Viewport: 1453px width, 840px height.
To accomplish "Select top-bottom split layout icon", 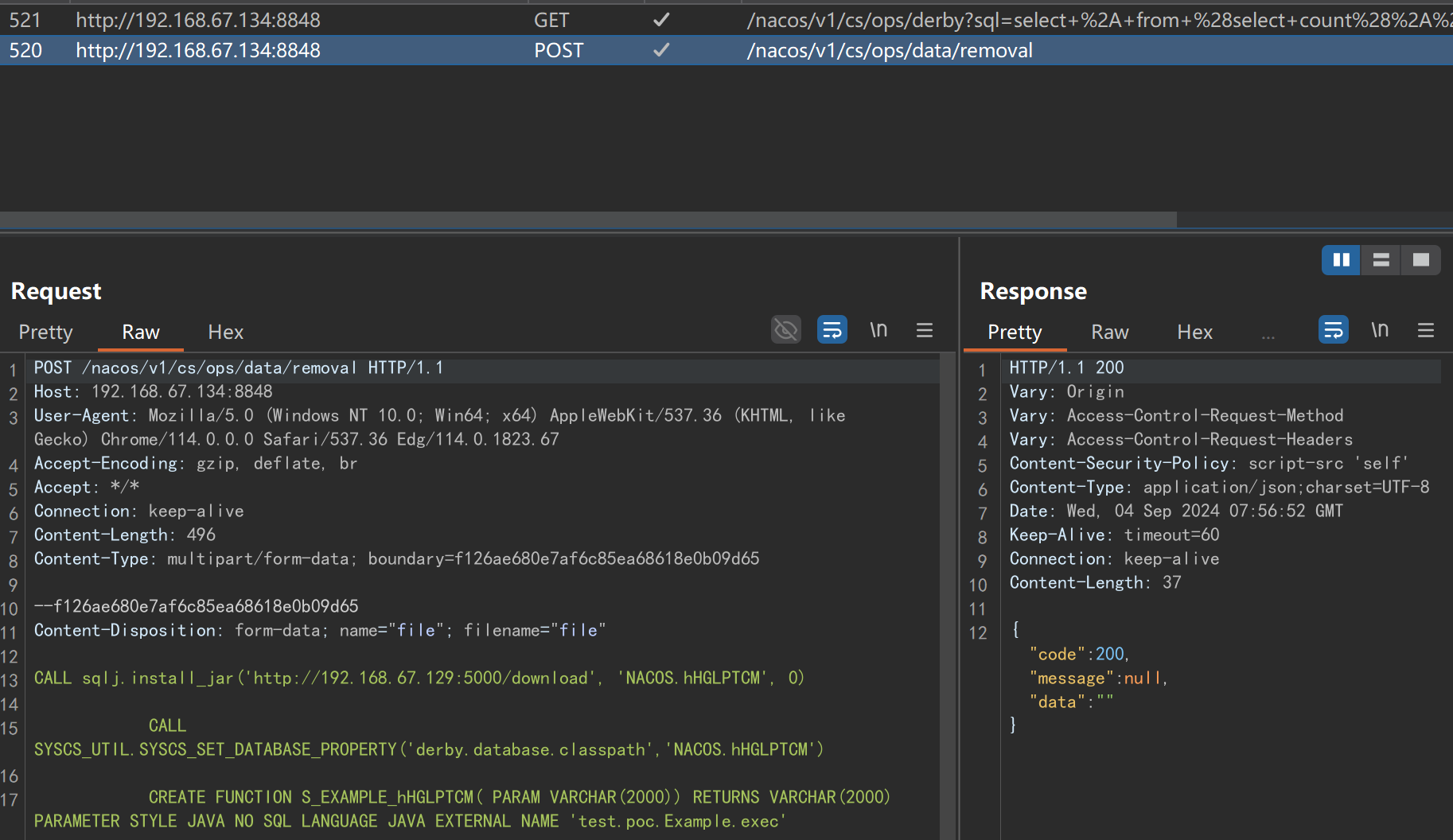I will click(1381, 259).
